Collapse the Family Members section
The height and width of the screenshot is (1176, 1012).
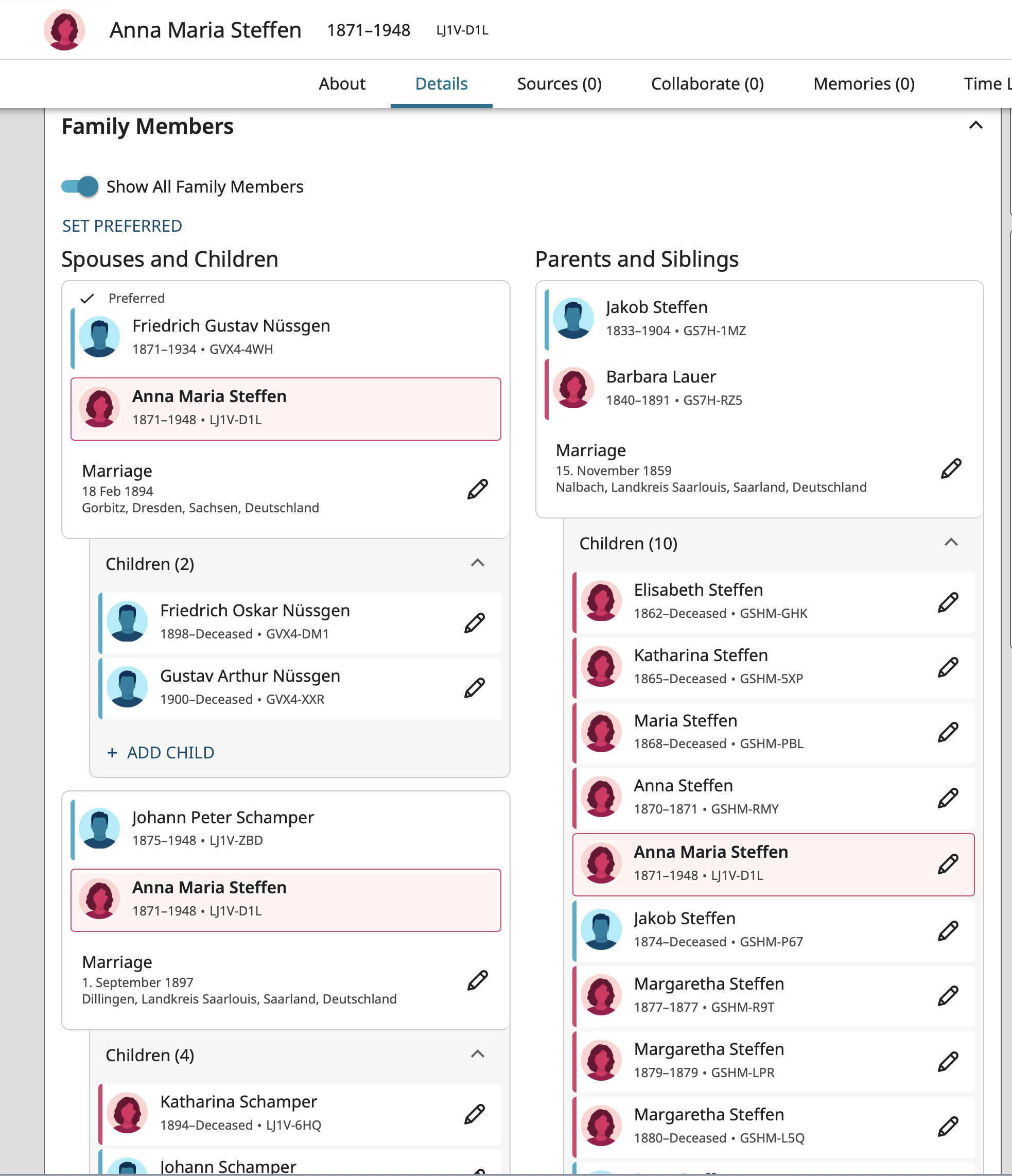click(x=975, y=126)
